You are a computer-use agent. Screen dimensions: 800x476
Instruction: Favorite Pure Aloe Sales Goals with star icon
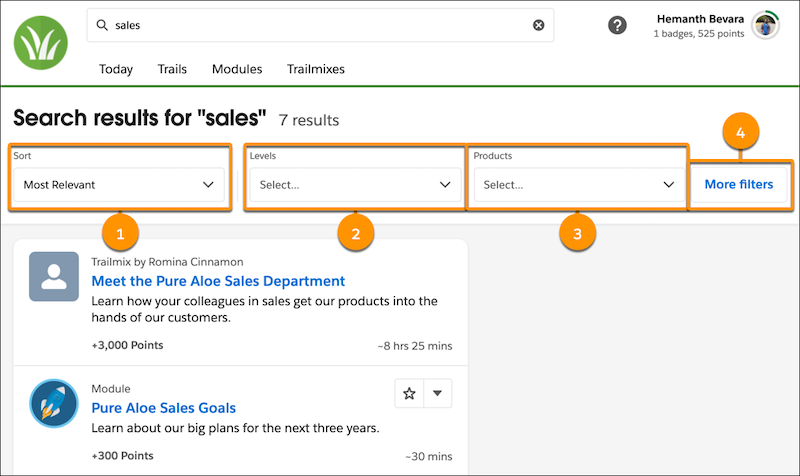coord(409,393)
